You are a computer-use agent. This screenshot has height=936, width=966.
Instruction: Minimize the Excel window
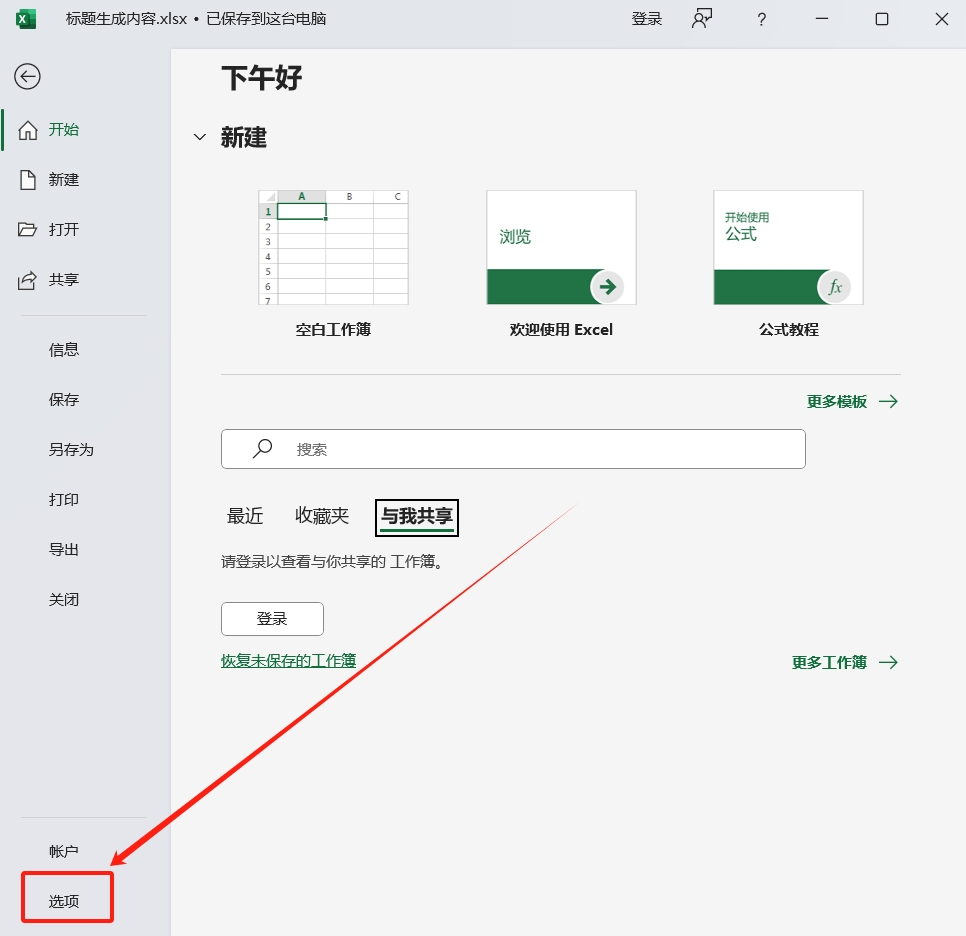tap(822, 19)
